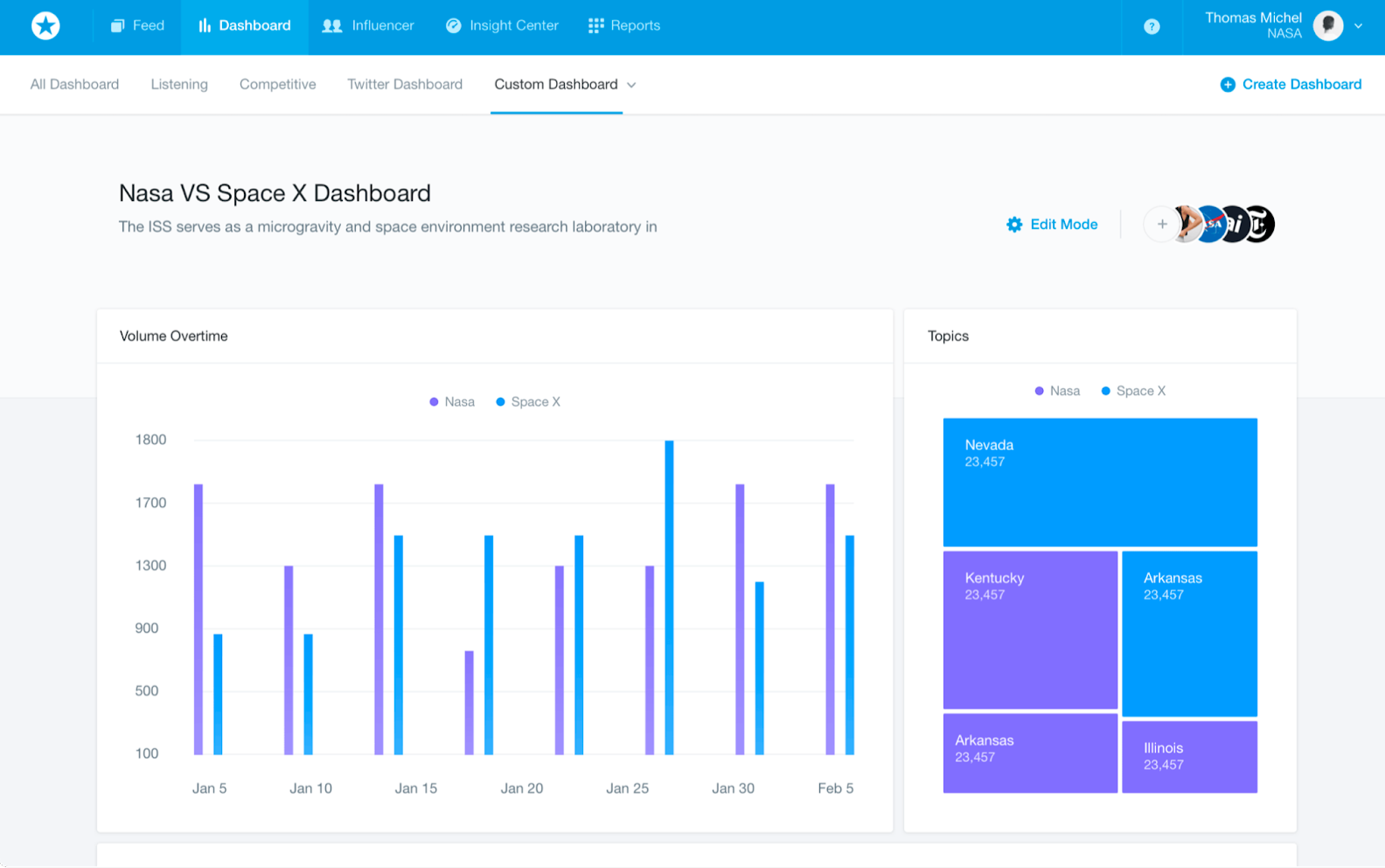Open the Twitter Dashboard tab
The height and width of the screenshot is (868, 1385).
[405, 85]
